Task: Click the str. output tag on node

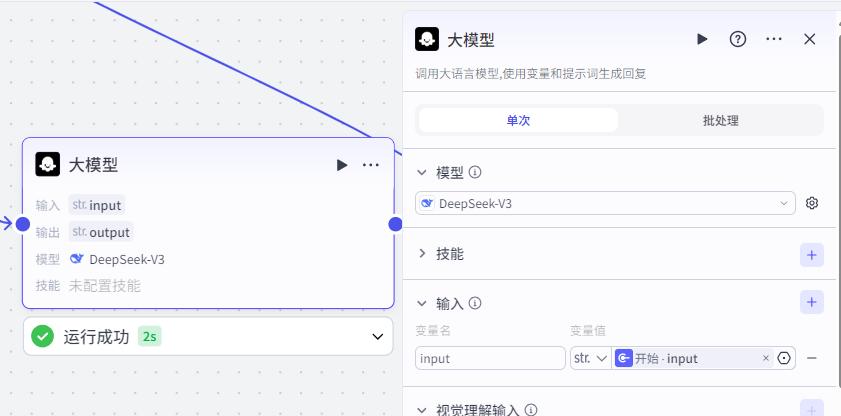Action: click(101, 232)
